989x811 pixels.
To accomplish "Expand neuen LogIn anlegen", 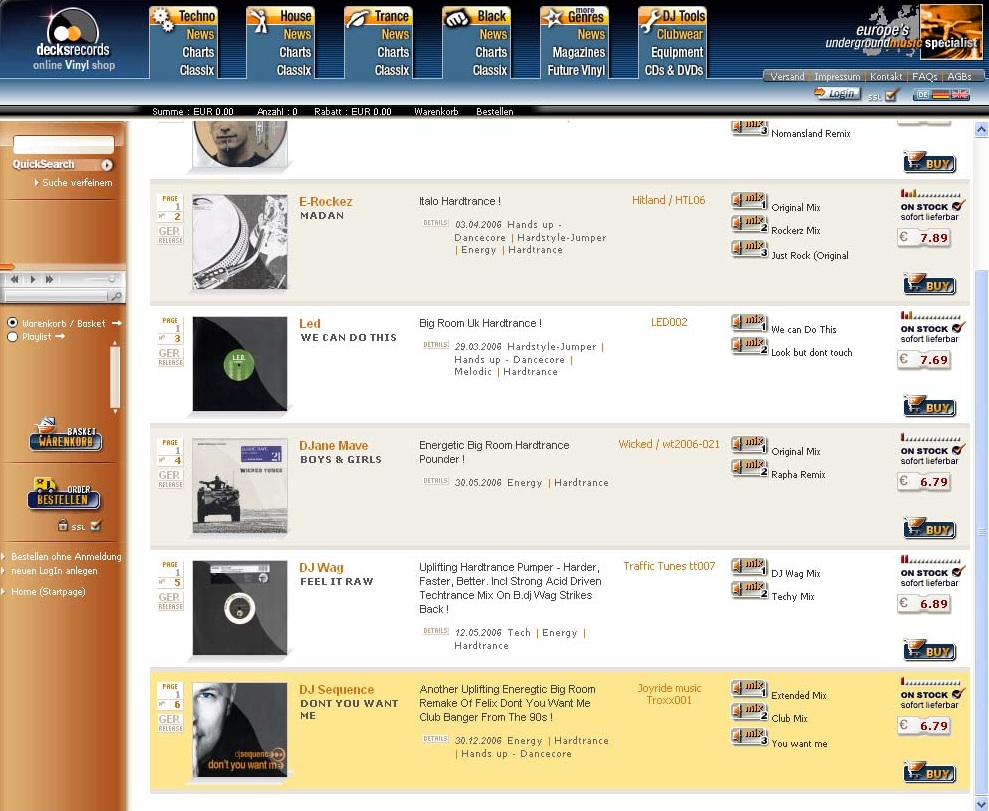I will [54, 571].
